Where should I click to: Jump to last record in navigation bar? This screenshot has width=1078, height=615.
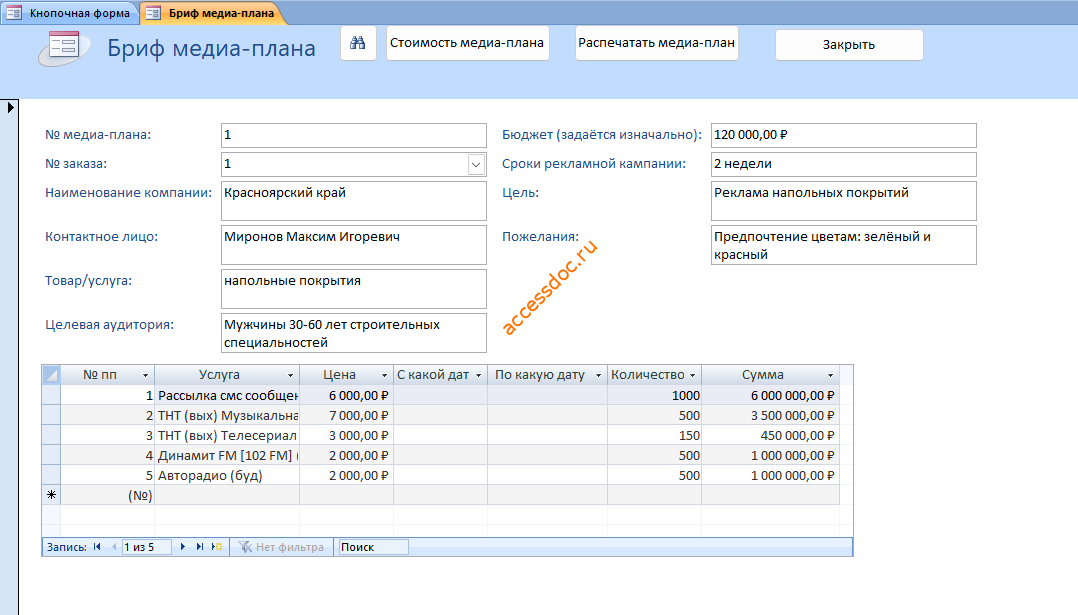tap(200, 547)
